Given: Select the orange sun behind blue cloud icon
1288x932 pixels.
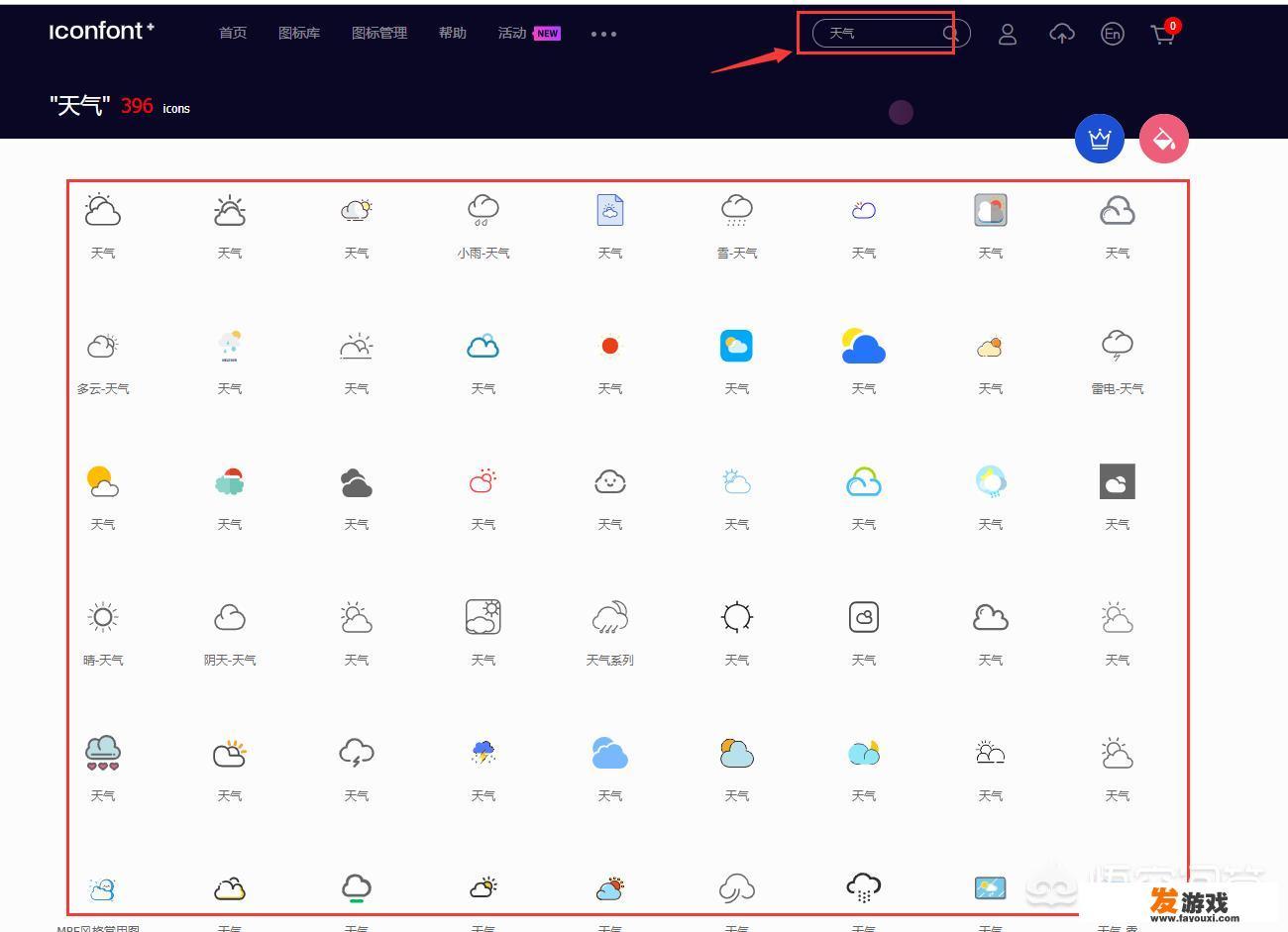Looking at the screenshot, I should point(737,753).
